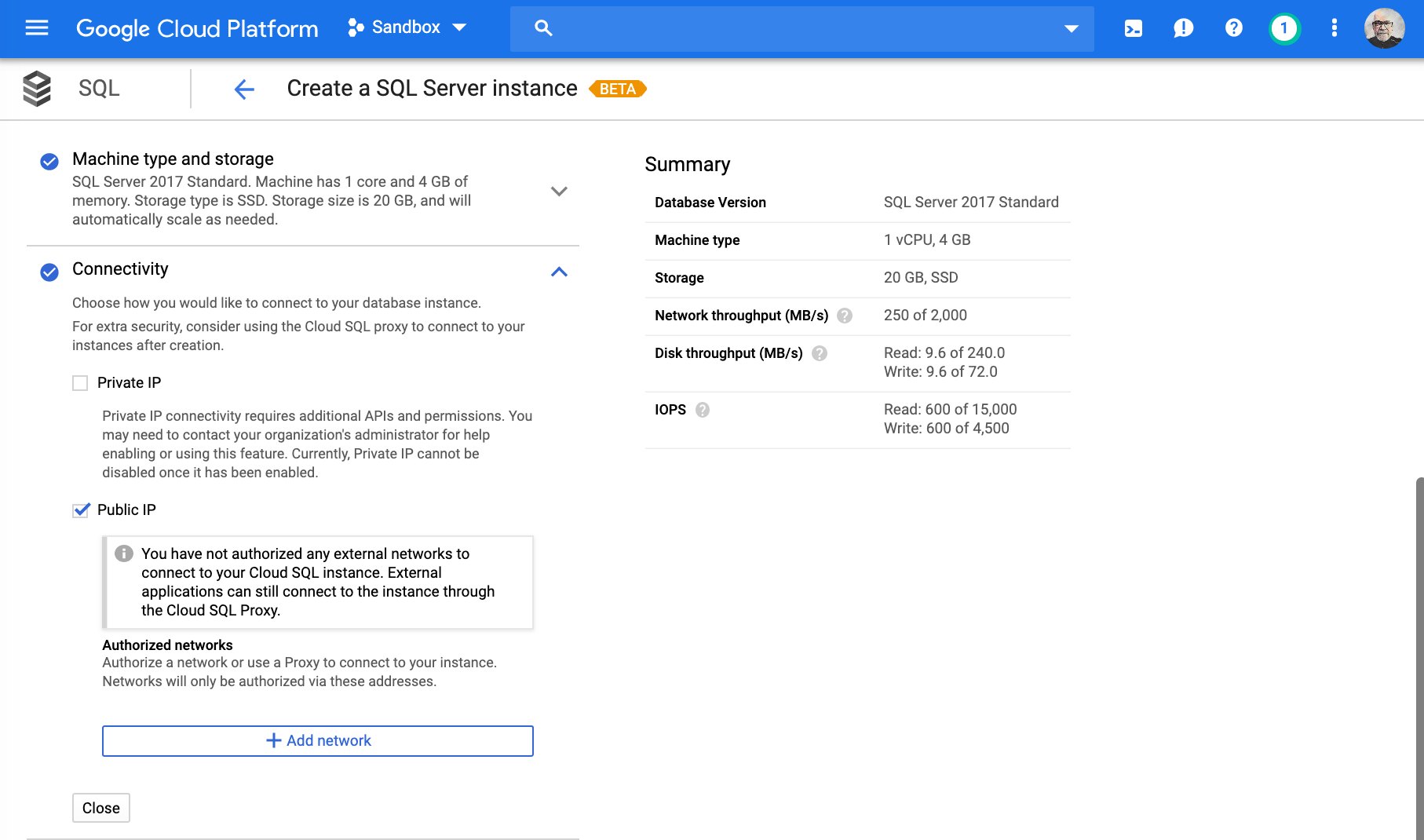Open the send feedback icon
The width and height of the screenshot is (1424, 840).
(x=1183, y=28)
